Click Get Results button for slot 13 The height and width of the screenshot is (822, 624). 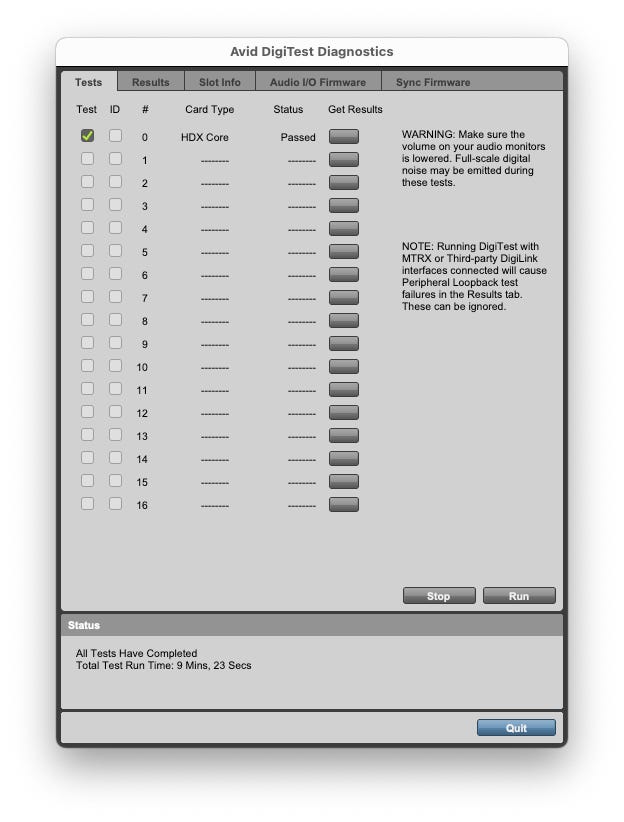coord(344,435)
